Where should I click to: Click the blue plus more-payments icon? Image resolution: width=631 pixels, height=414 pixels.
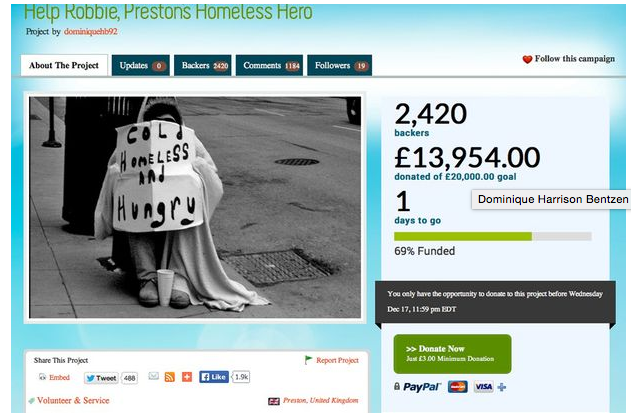pos(501,387)
